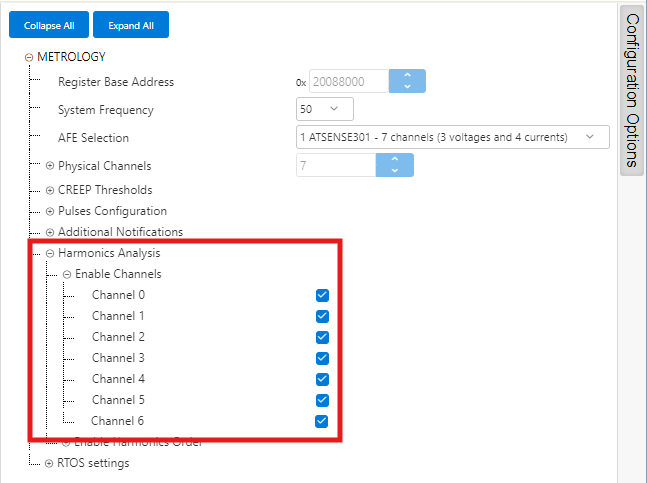Expand the Physical Channels node

pyautogui.click(x=49, y=166)
